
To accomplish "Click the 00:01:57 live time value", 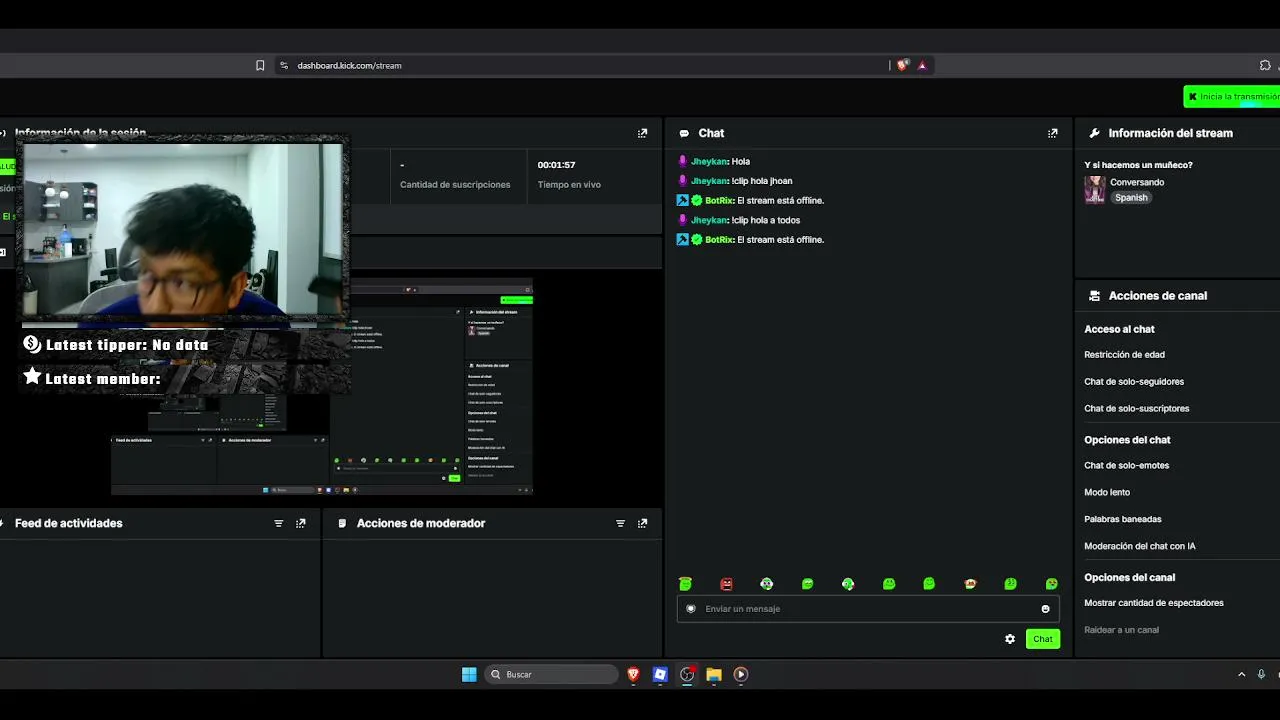I will (556, 165).
